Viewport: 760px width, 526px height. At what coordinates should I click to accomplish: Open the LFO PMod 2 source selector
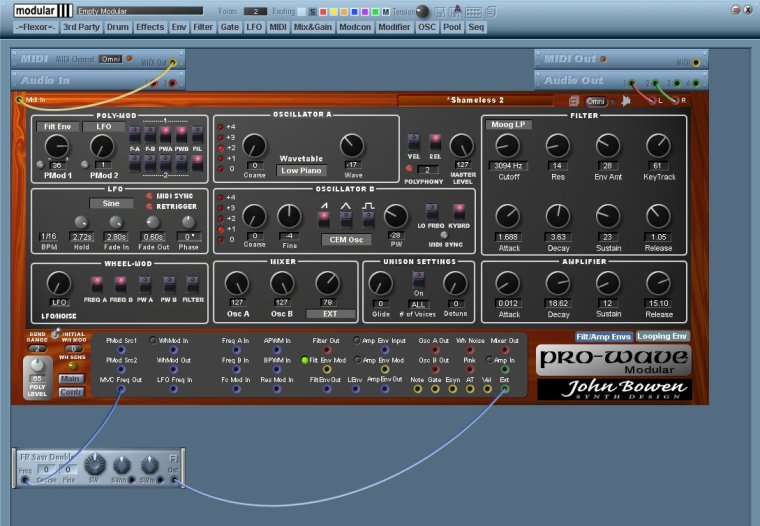[104, 127]
